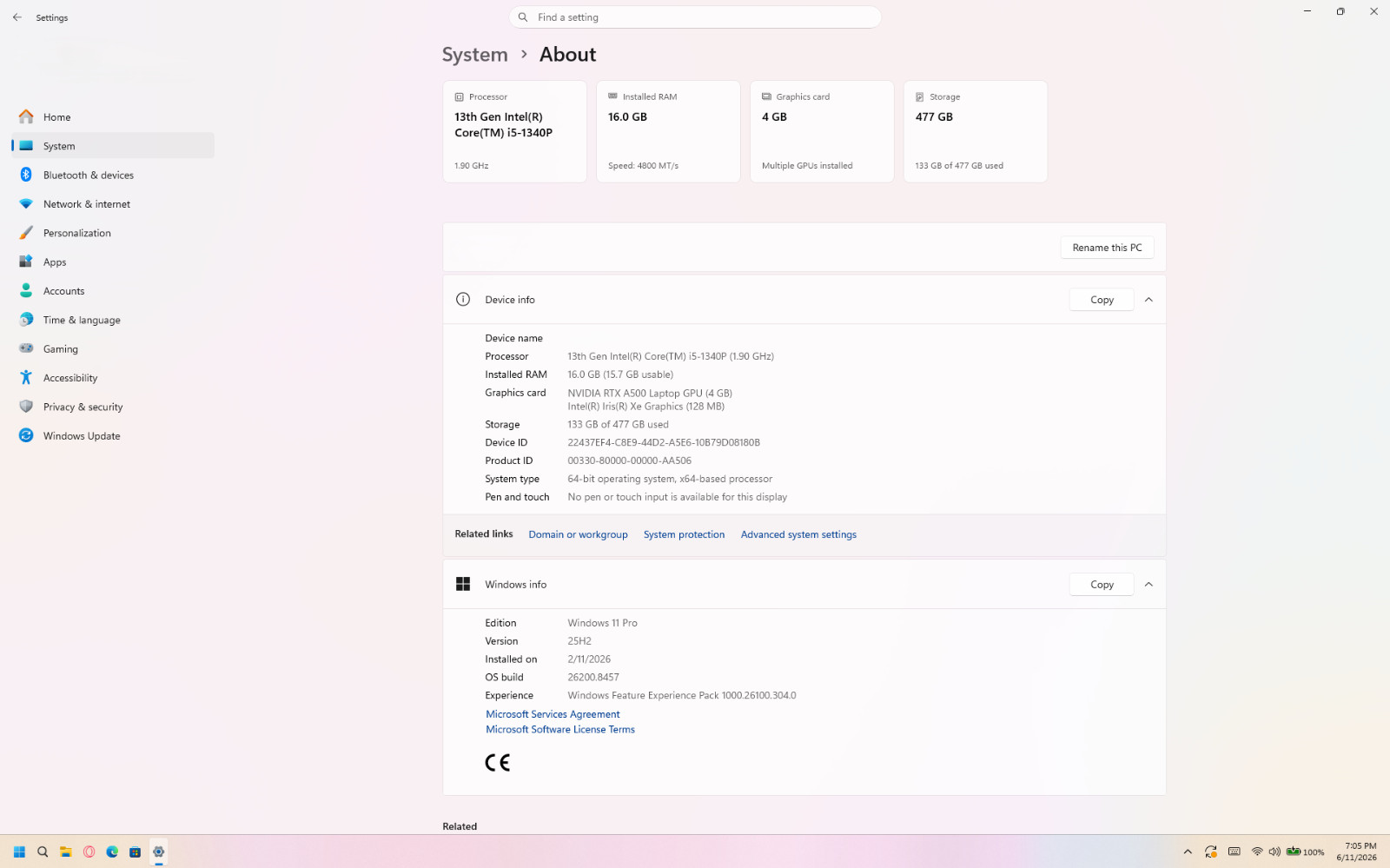Open Privacy & security settings
1390x868 pixels.
[x=113, y=407]
